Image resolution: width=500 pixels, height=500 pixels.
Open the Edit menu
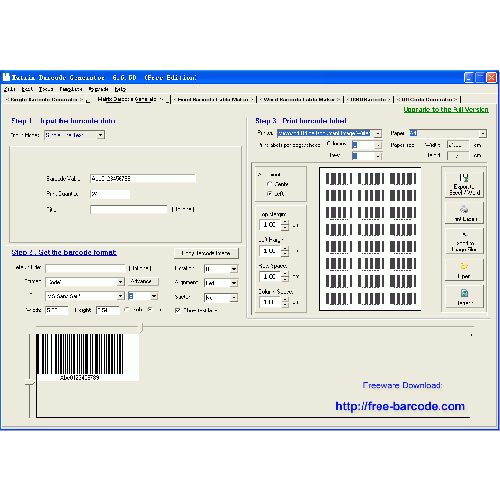[27, 89]
